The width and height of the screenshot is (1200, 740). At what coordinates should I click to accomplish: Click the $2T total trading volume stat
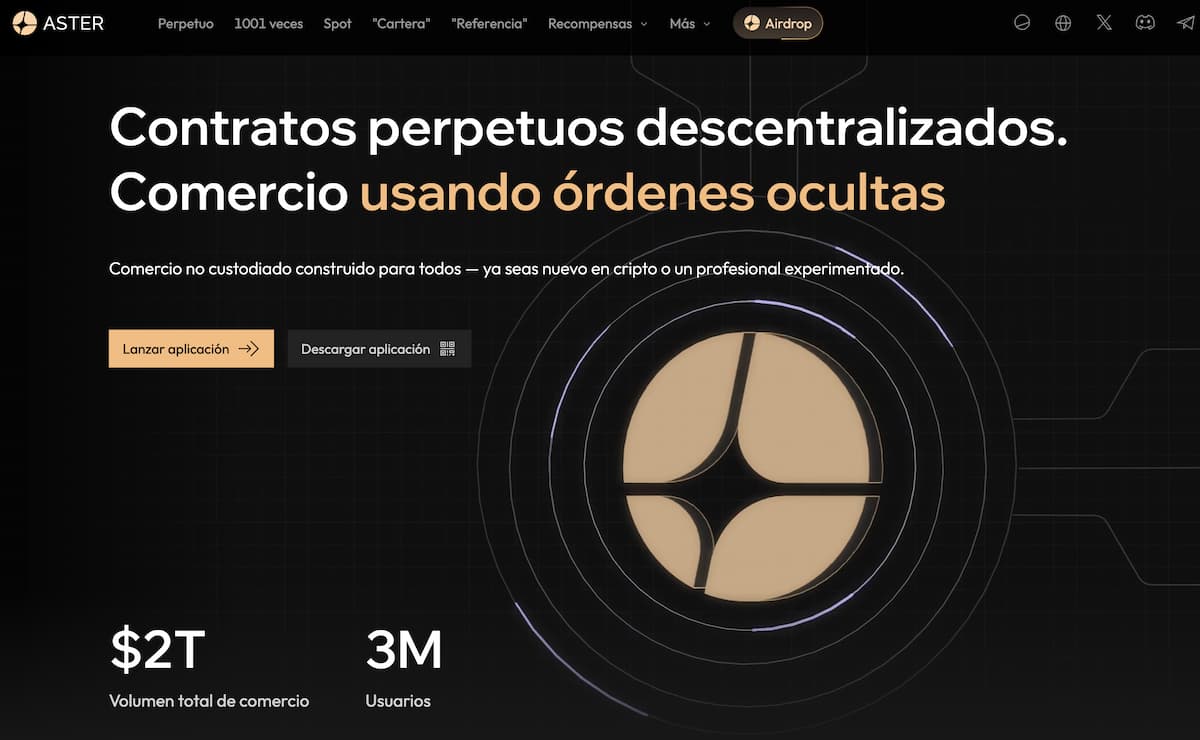pos(158,651)
